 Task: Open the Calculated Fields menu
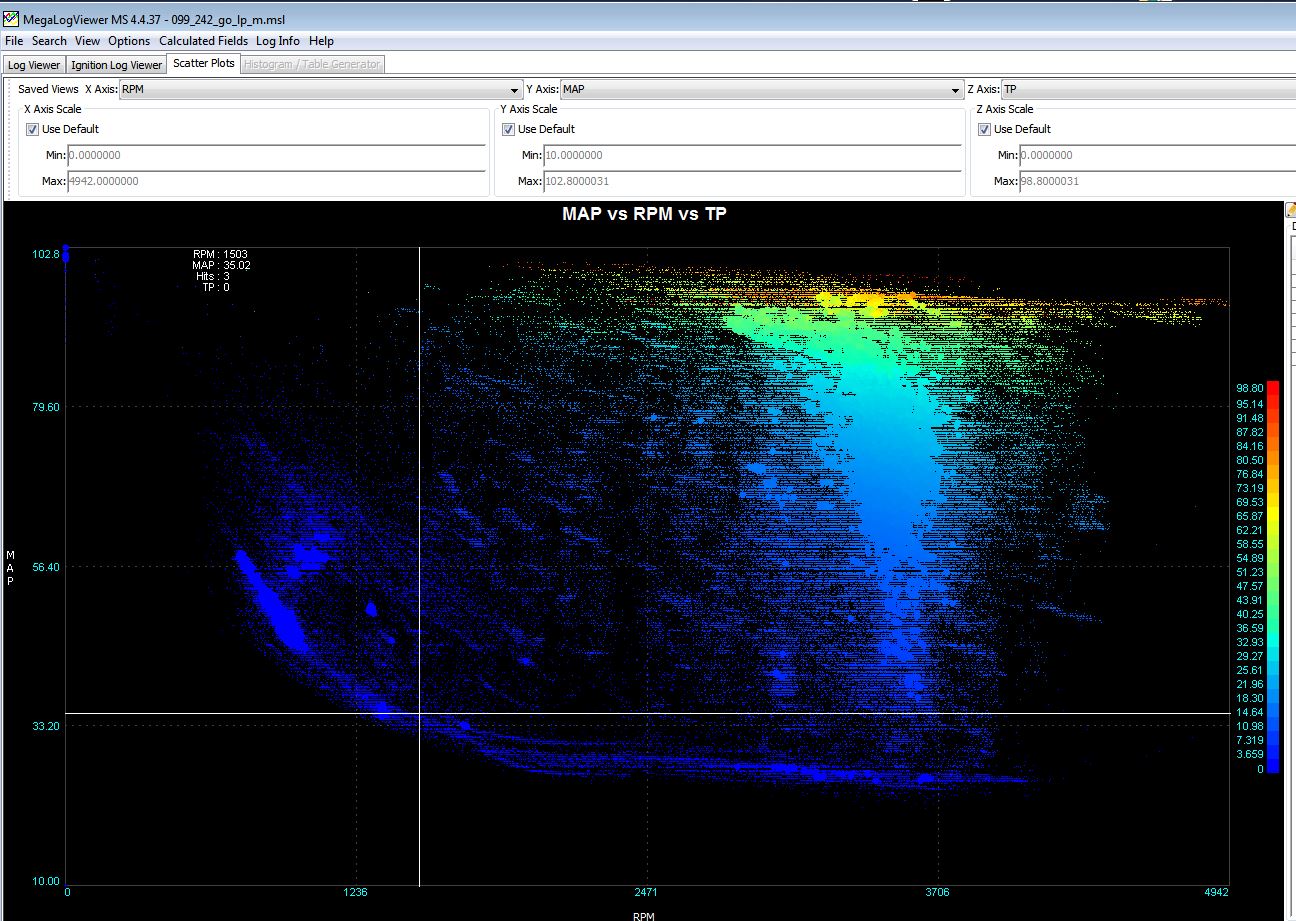click(x=203, y=41)
